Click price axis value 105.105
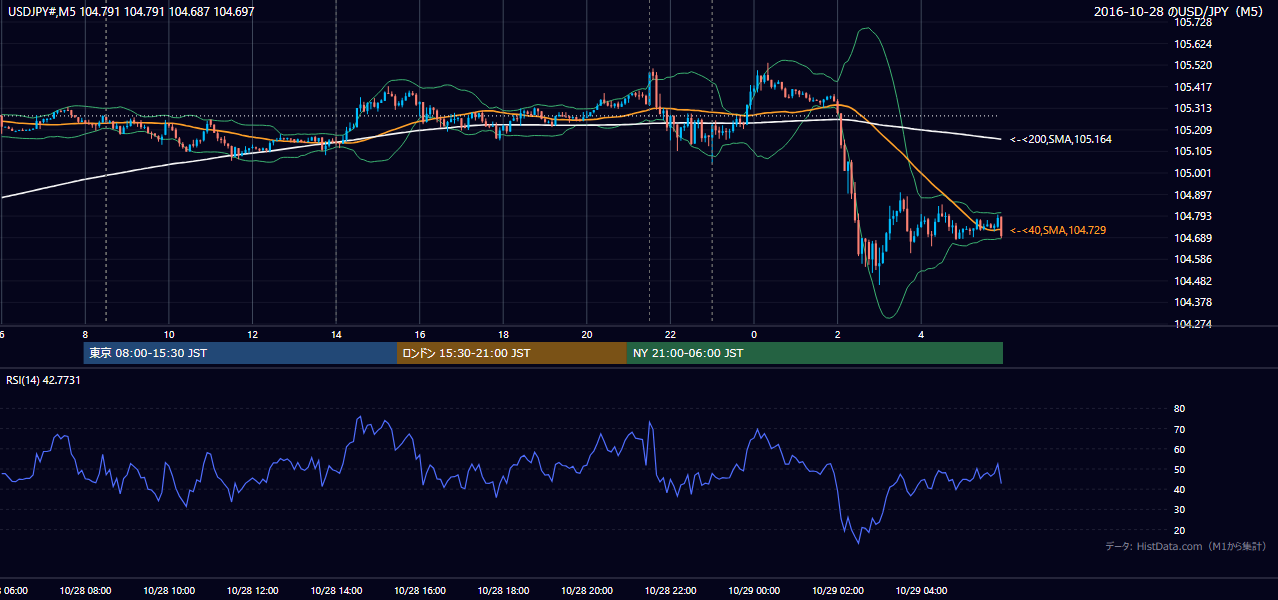Image resolution: width=1278 pixels, height=600 pixels. pyautogui.click(x=1192, y=151)
